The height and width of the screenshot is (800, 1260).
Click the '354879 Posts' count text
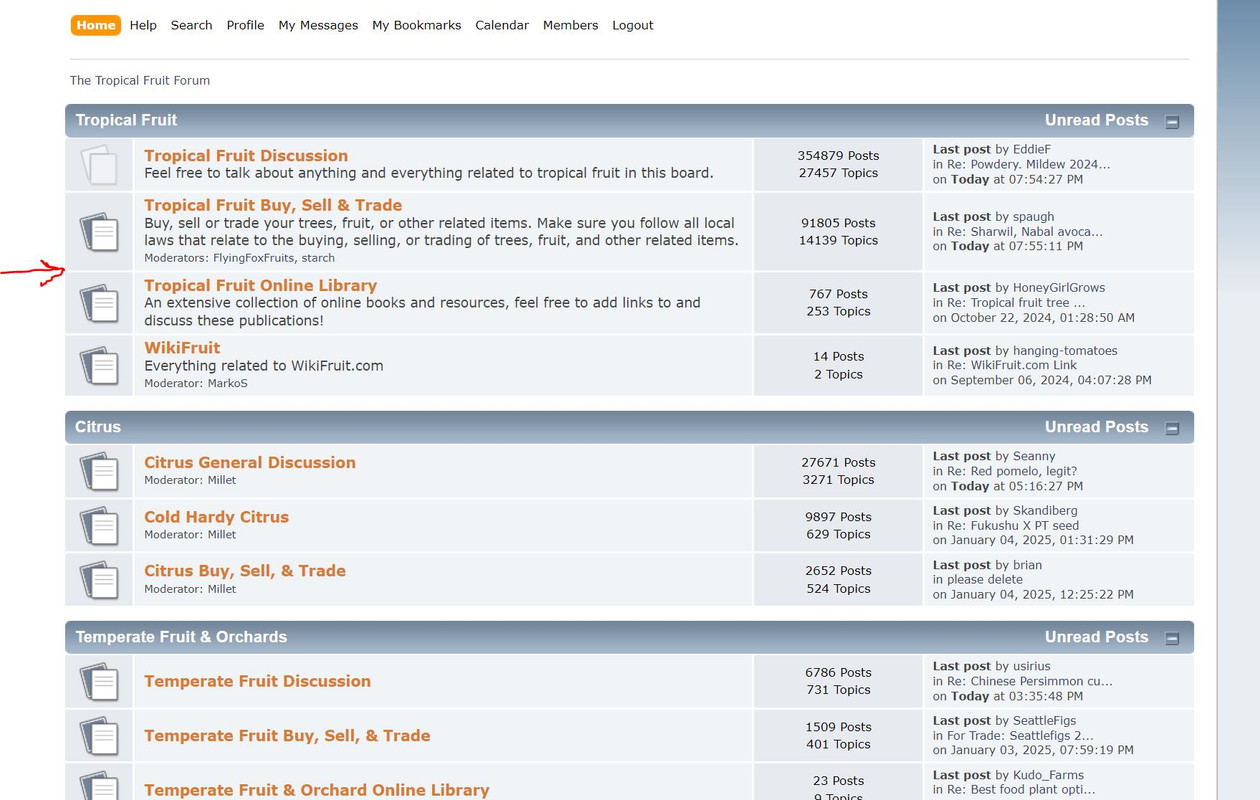coord(838,155)
